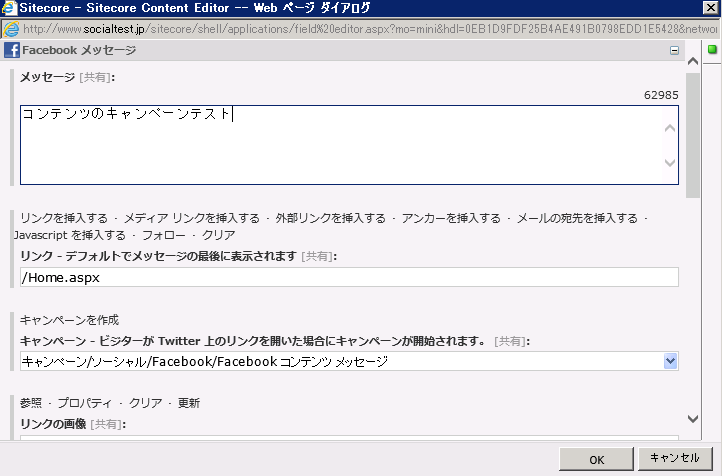
Task: Select メールの宛先を挿入する
Action: [576, 218]
